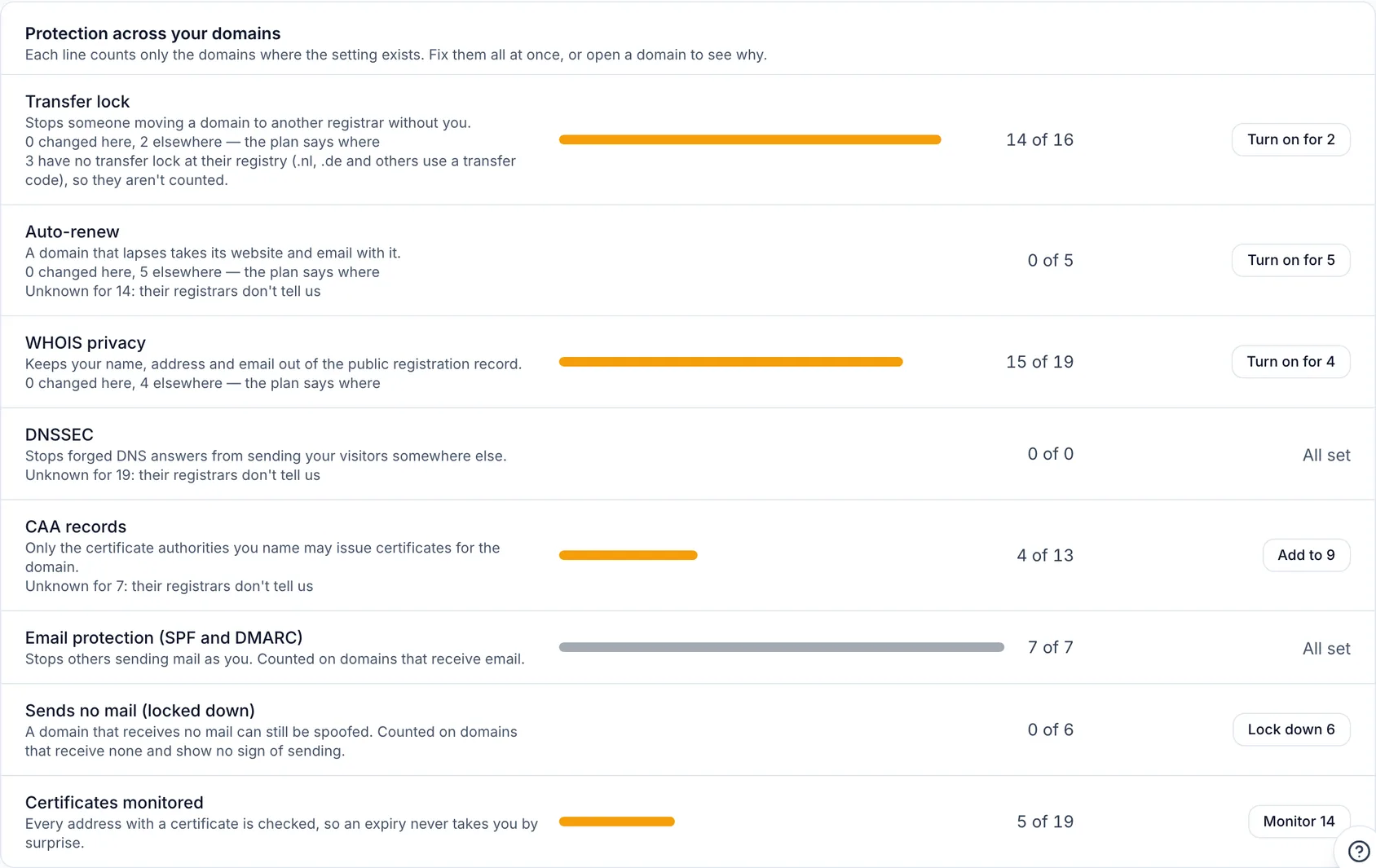Open the help question mark icon
The width and height of the screenshot is (1376, 868).
point(1358,851)
